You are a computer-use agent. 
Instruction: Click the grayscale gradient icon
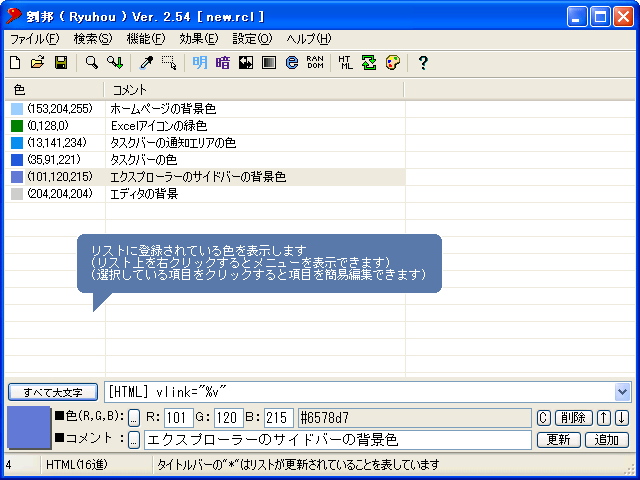tap(269, 63)
